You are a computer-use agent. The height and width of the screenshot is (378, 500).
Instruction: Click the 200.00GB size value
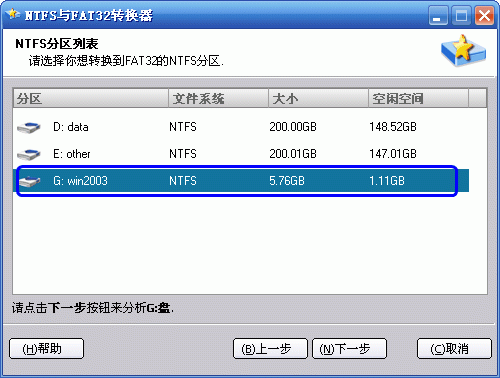coord(293,127)
